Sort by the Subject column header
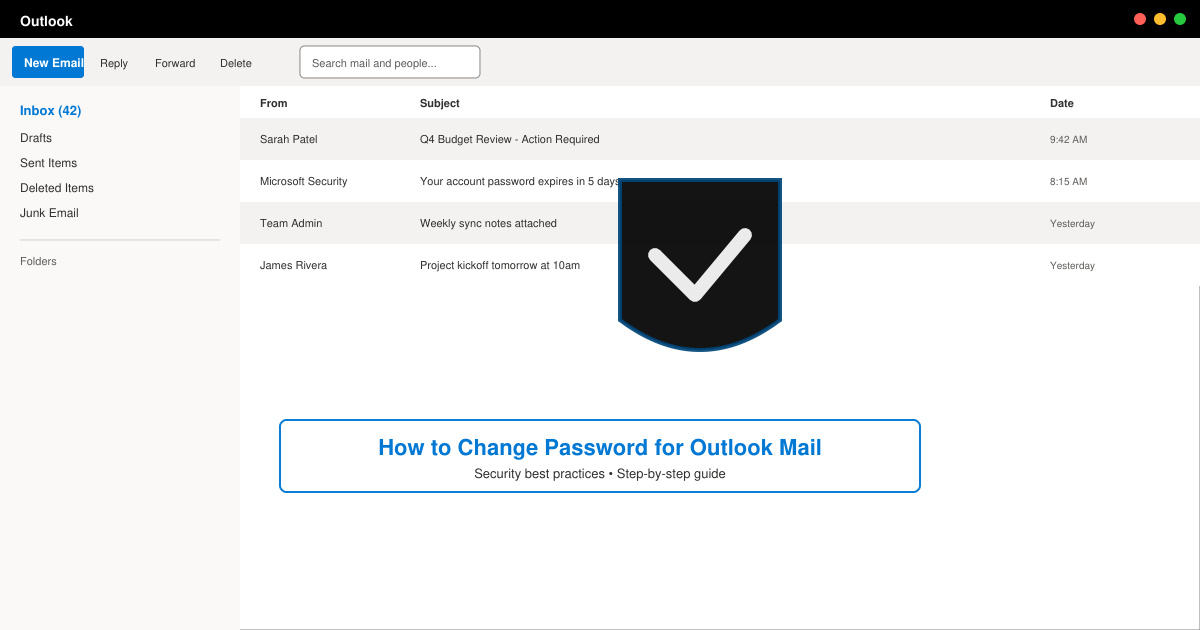This screenshot has width=1200, height=630. (440, 103)
